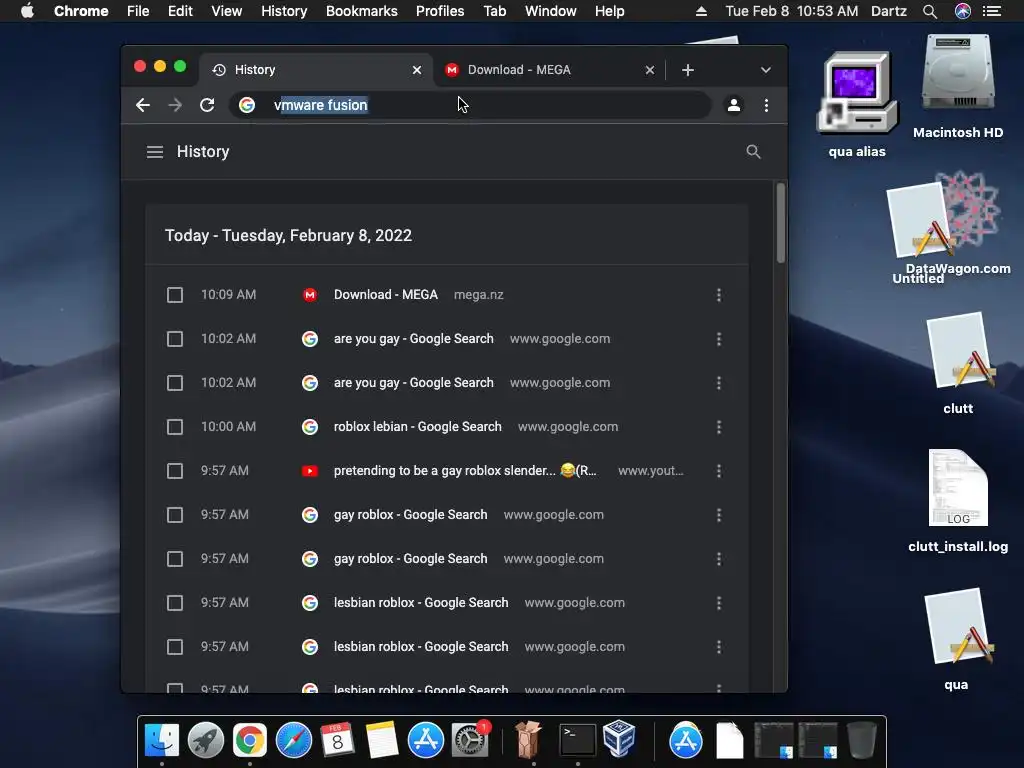The width and height of the screenshot is (1024, 768).
Task: Open Notification Center from the menu bar
Action: (x=992, y=11)
